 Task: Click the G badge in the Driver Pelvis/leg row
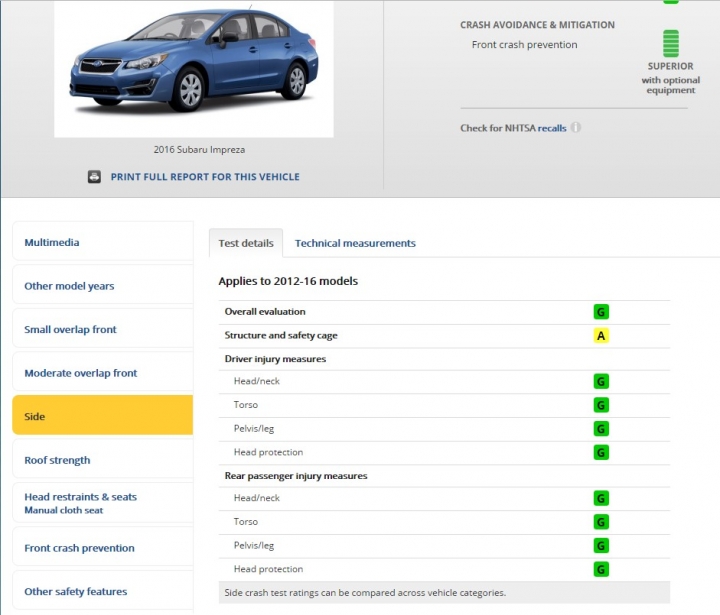[601, 429]
